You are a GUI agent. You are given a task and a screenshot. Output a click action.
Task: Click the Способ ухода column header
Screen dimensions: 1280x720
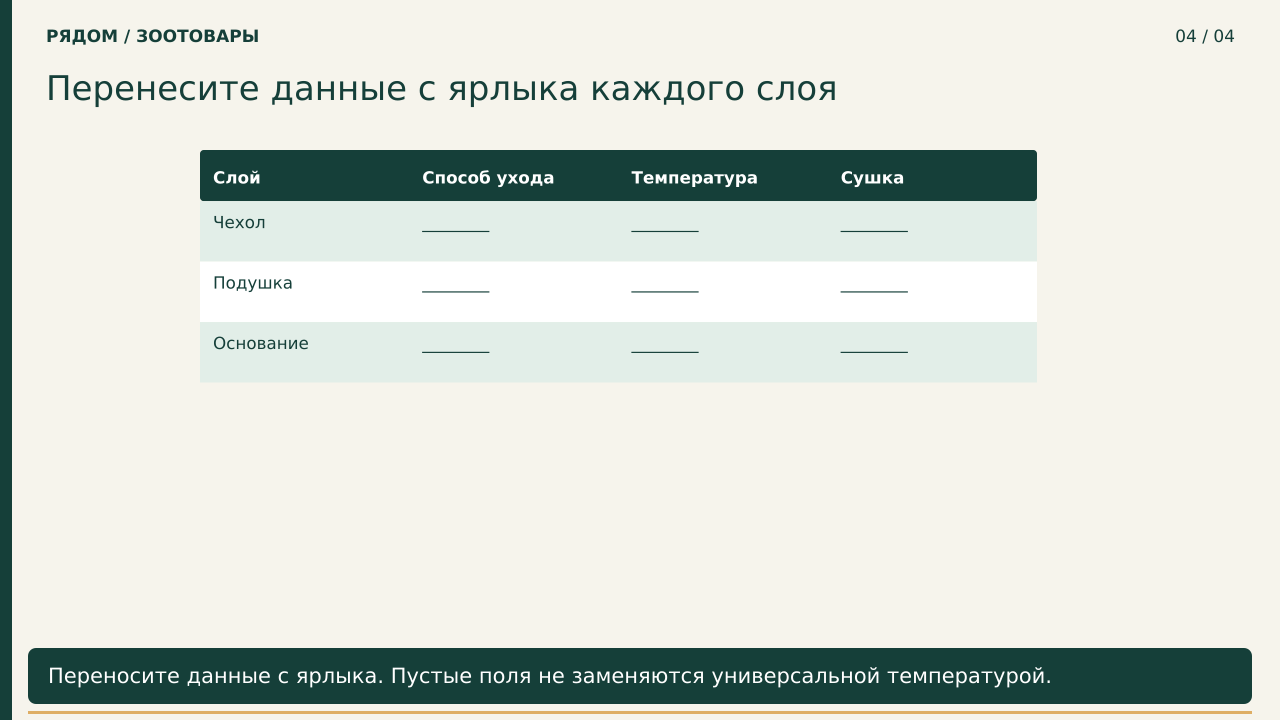(x=488, y=178)
